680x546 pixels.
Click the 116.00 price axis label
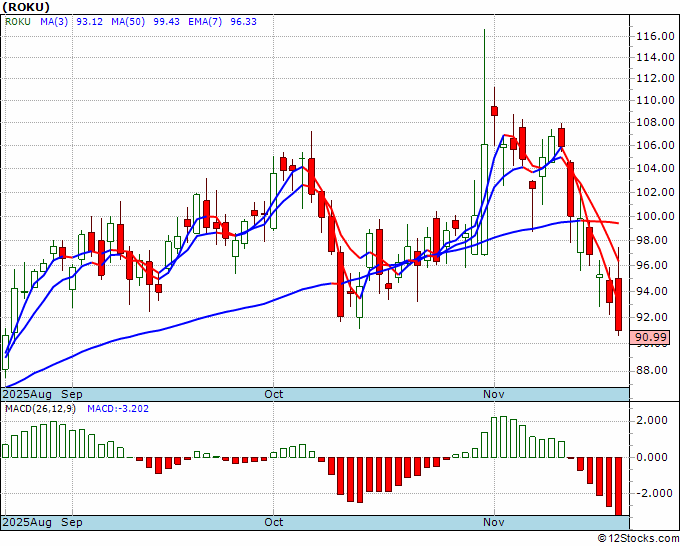(x=655, y=36)
